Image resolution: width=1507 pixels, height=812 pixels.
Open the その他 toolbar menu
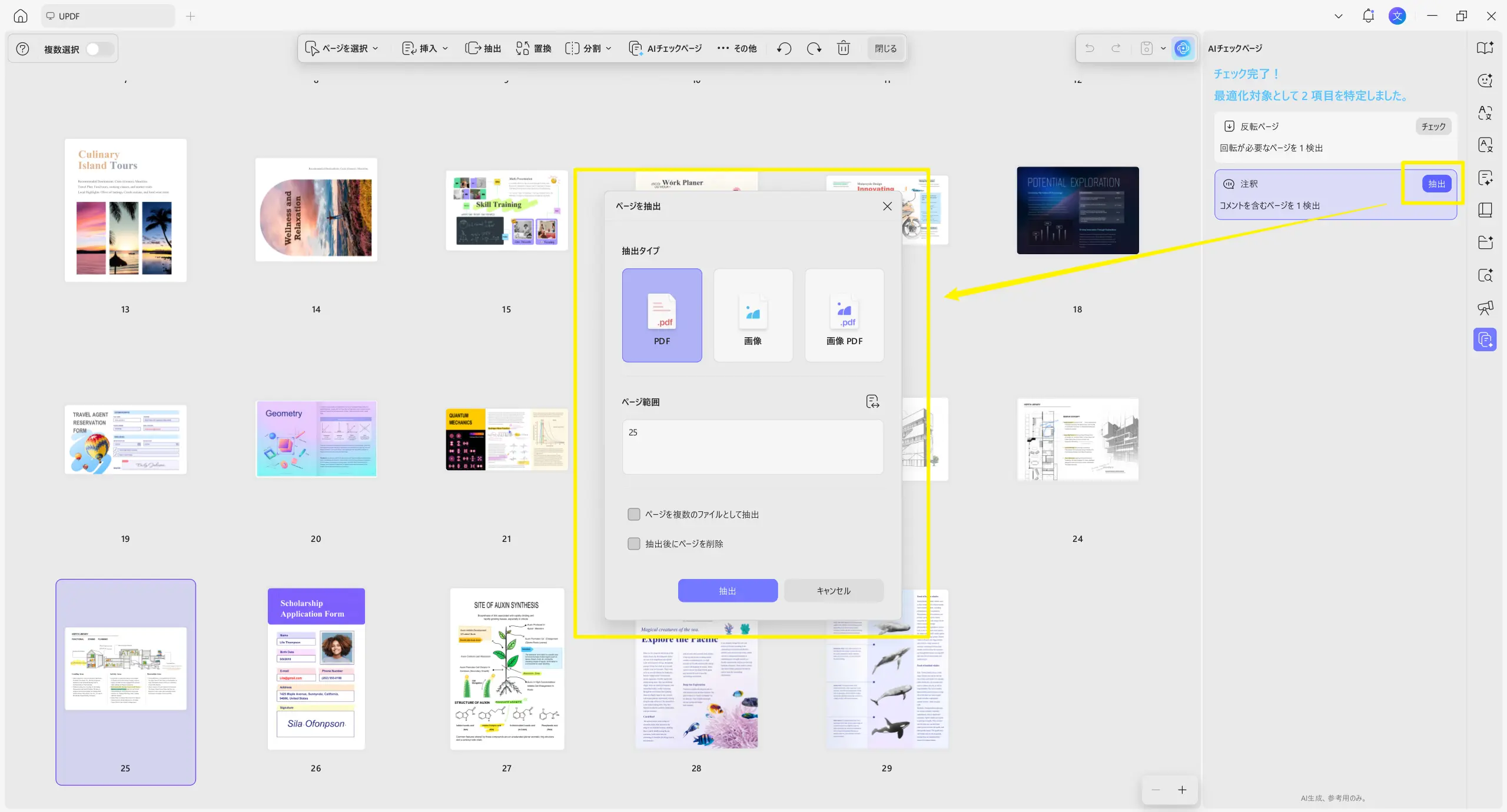pyautogui.click(x=736, y=48)
